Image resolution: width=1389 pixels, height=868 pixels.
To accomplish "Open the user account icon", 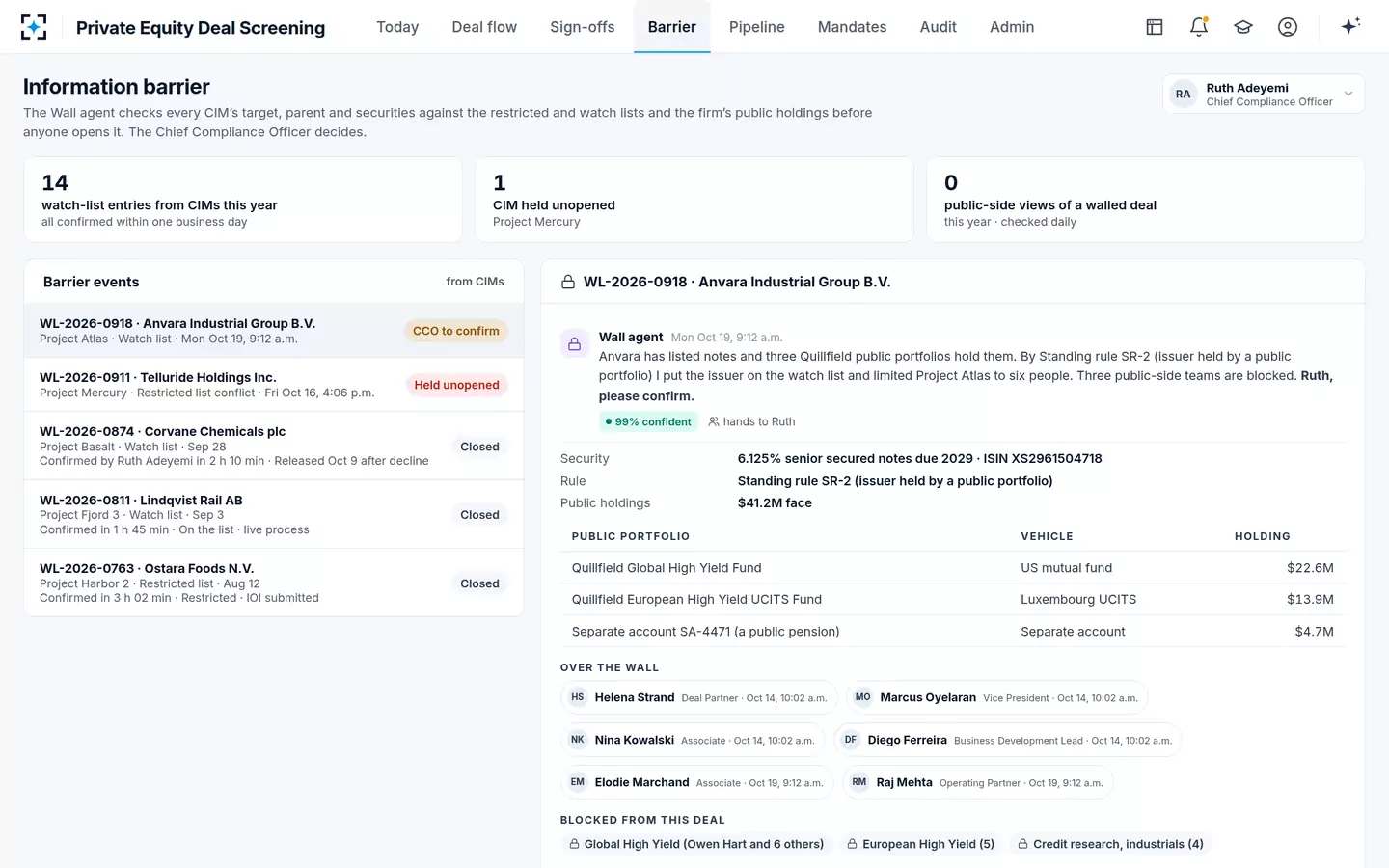I will coord(1288,27).
